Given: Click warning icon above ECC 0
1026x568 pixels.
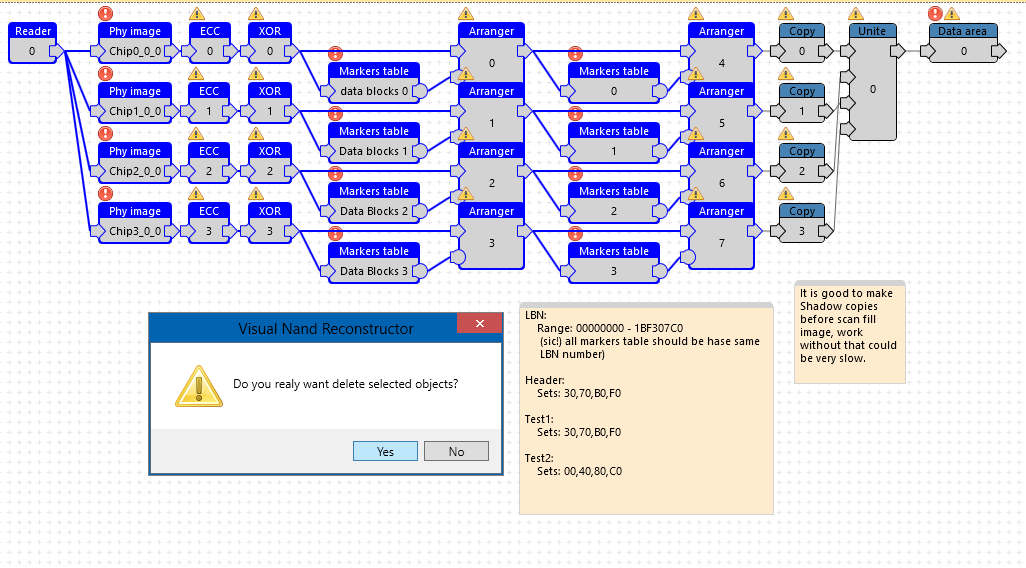Looking at the screenshot, I should point(196,14).
